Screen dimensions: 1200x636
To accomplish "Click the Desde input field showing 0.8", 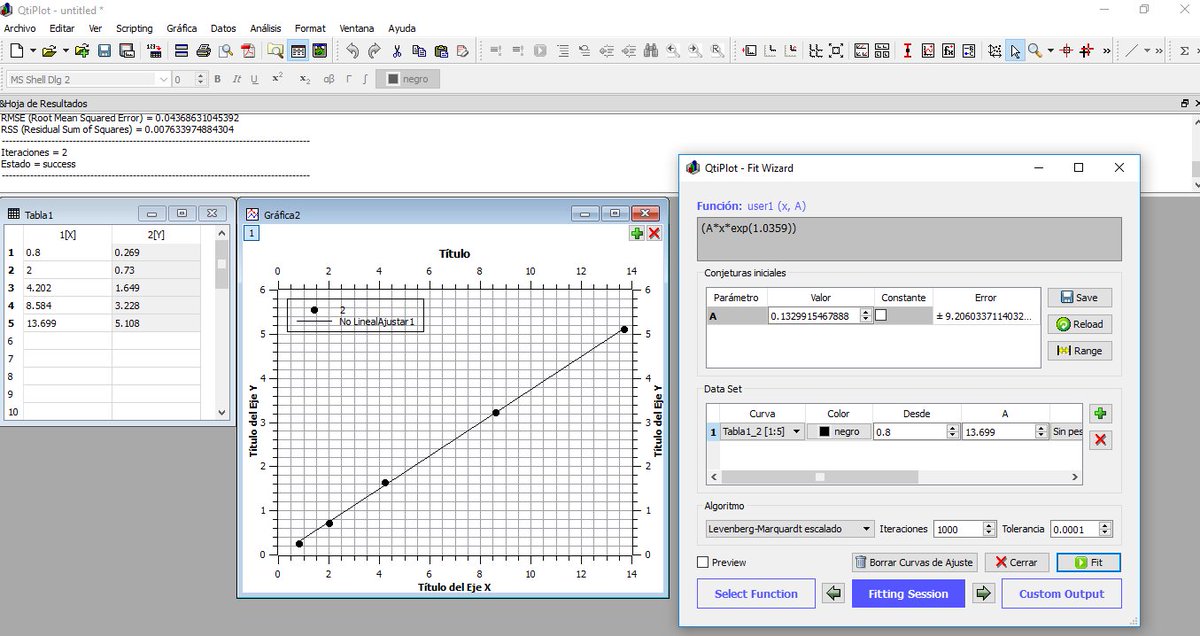I will click(x=916, y=432).
